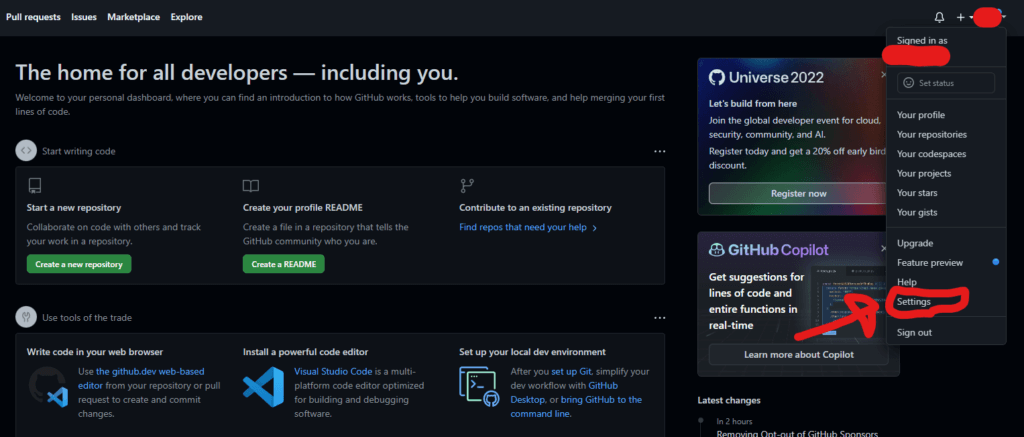Open the Use tools of the trade options menu

660,318
